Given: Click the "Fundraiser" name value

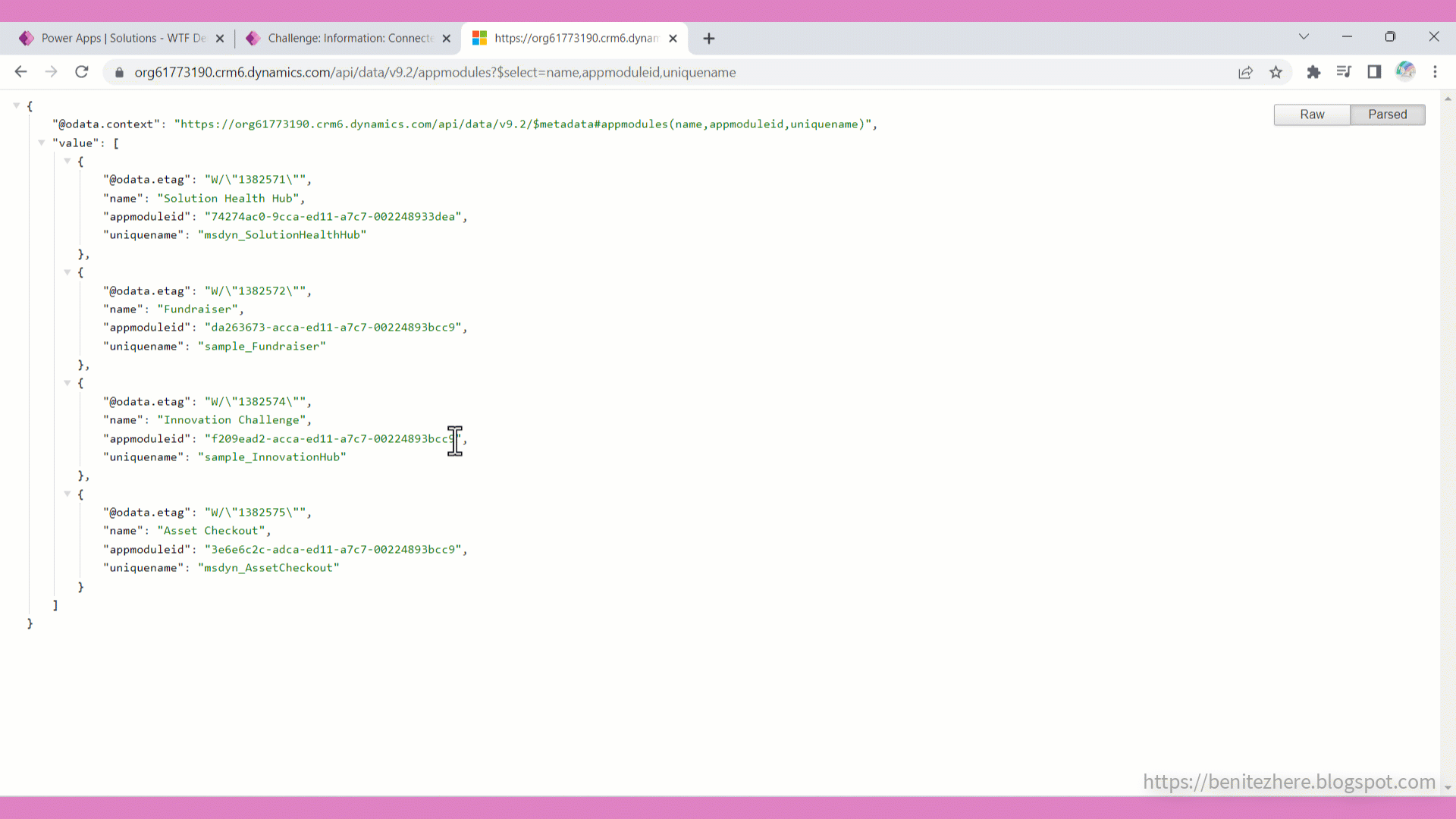Looking at the screenshot, I should coord(198,309).
